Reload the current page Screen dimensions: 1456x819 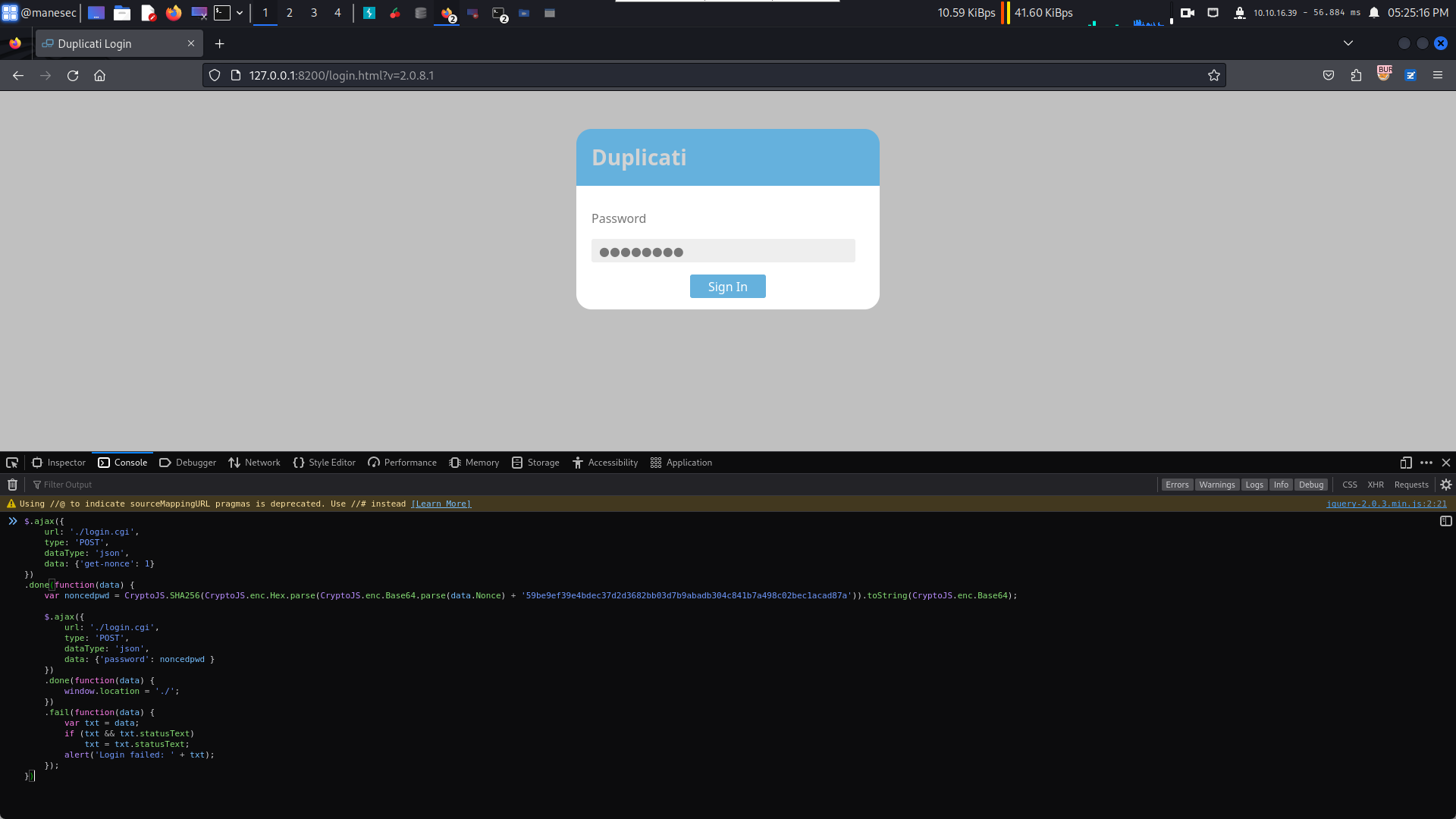pyautogui.click(x=73, y=75)
